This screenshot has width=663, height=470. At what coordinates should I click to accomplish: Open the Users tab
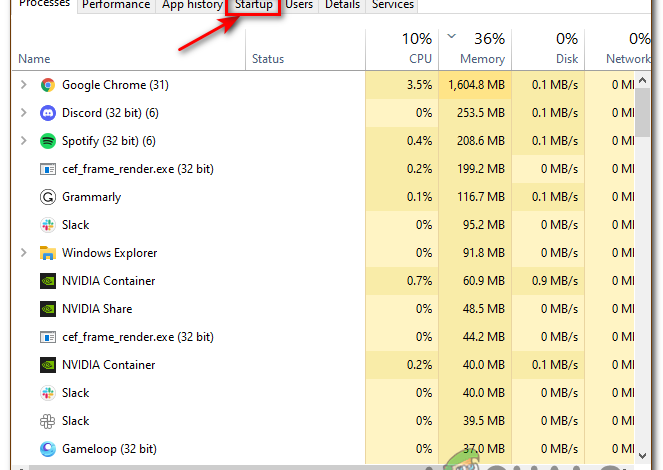point(299,5)
